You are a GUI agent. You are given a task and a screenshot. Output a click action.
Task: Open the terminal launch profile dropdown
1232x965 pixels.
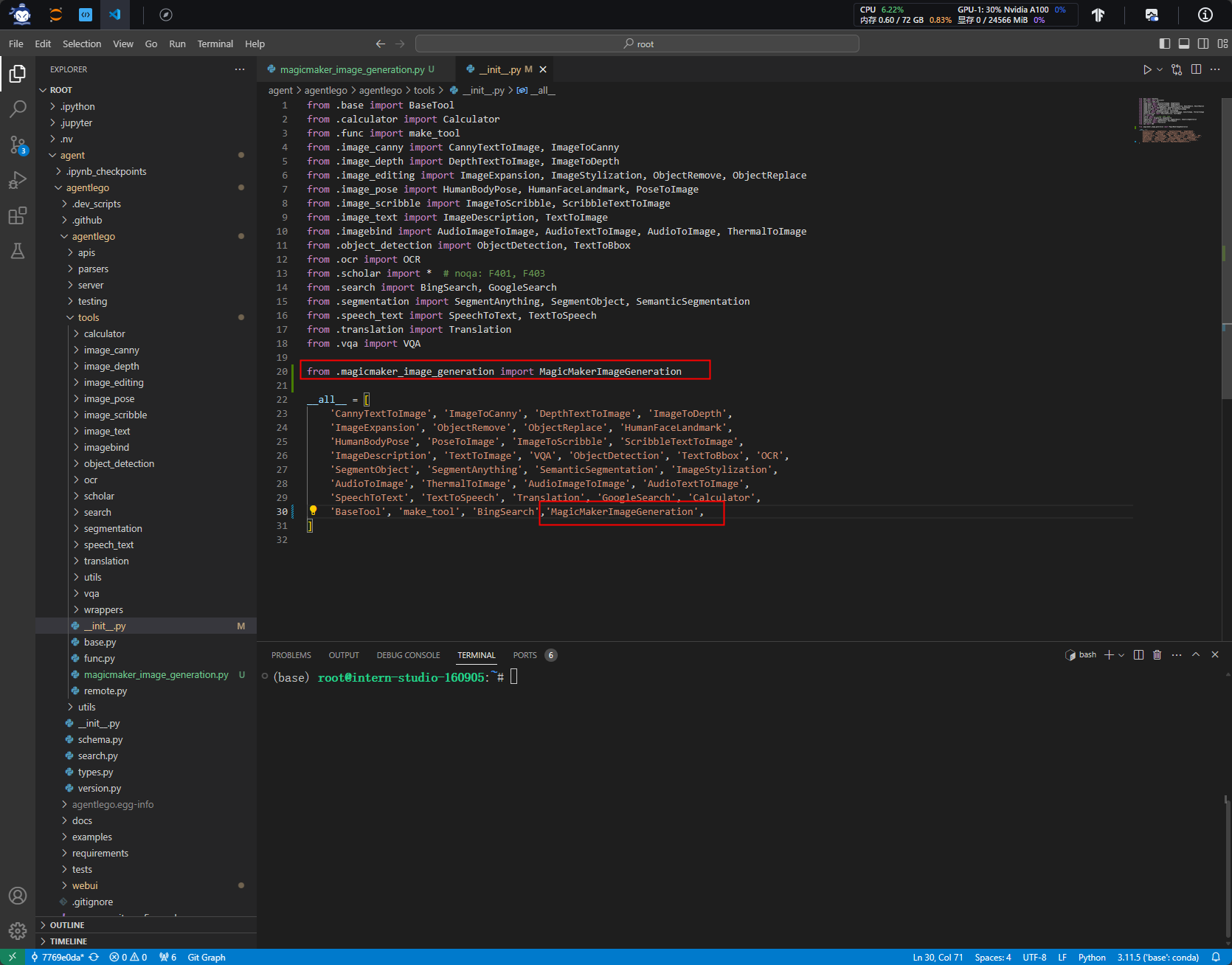[x=1121, y=655]
